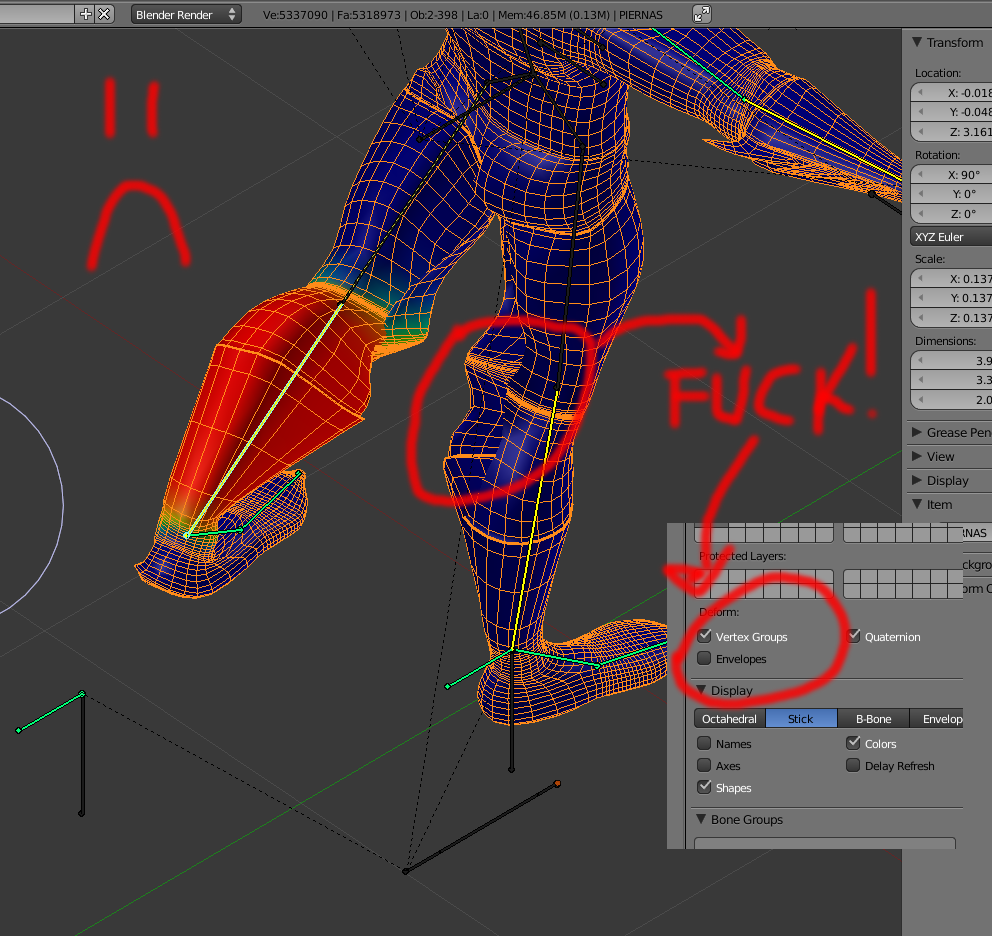Collapse the Item panel
Viewport: 992px width, 936px height.
tap(917, 504)
